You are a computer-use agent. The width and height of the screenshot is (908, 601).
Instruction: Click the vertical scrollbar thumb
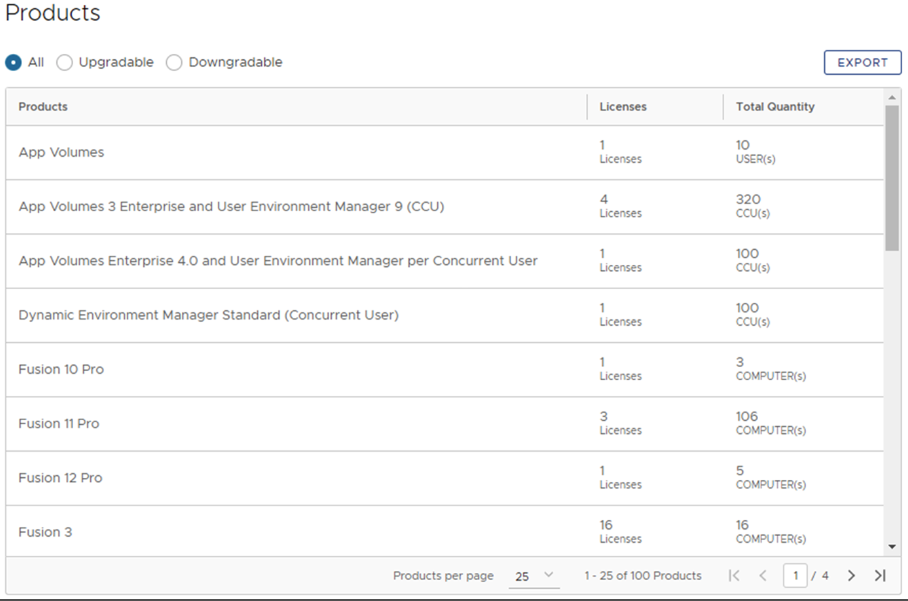(893, 177)
